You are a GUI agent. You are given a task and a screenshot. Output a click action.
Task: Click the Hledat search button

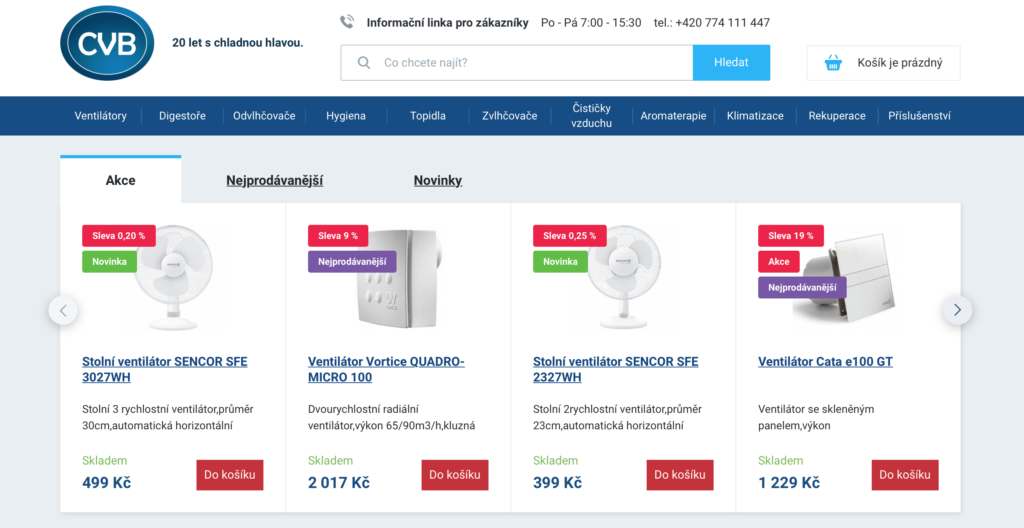[x=731, y=63]
